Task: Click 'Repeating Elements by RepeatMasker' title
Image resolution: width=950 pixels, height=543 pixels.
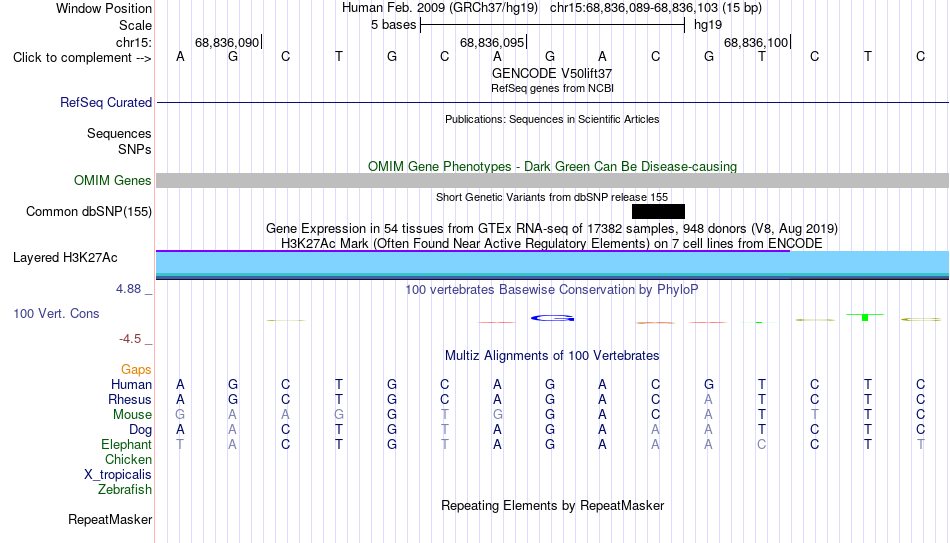Action: pyautogui.click(x=552, y=505)
